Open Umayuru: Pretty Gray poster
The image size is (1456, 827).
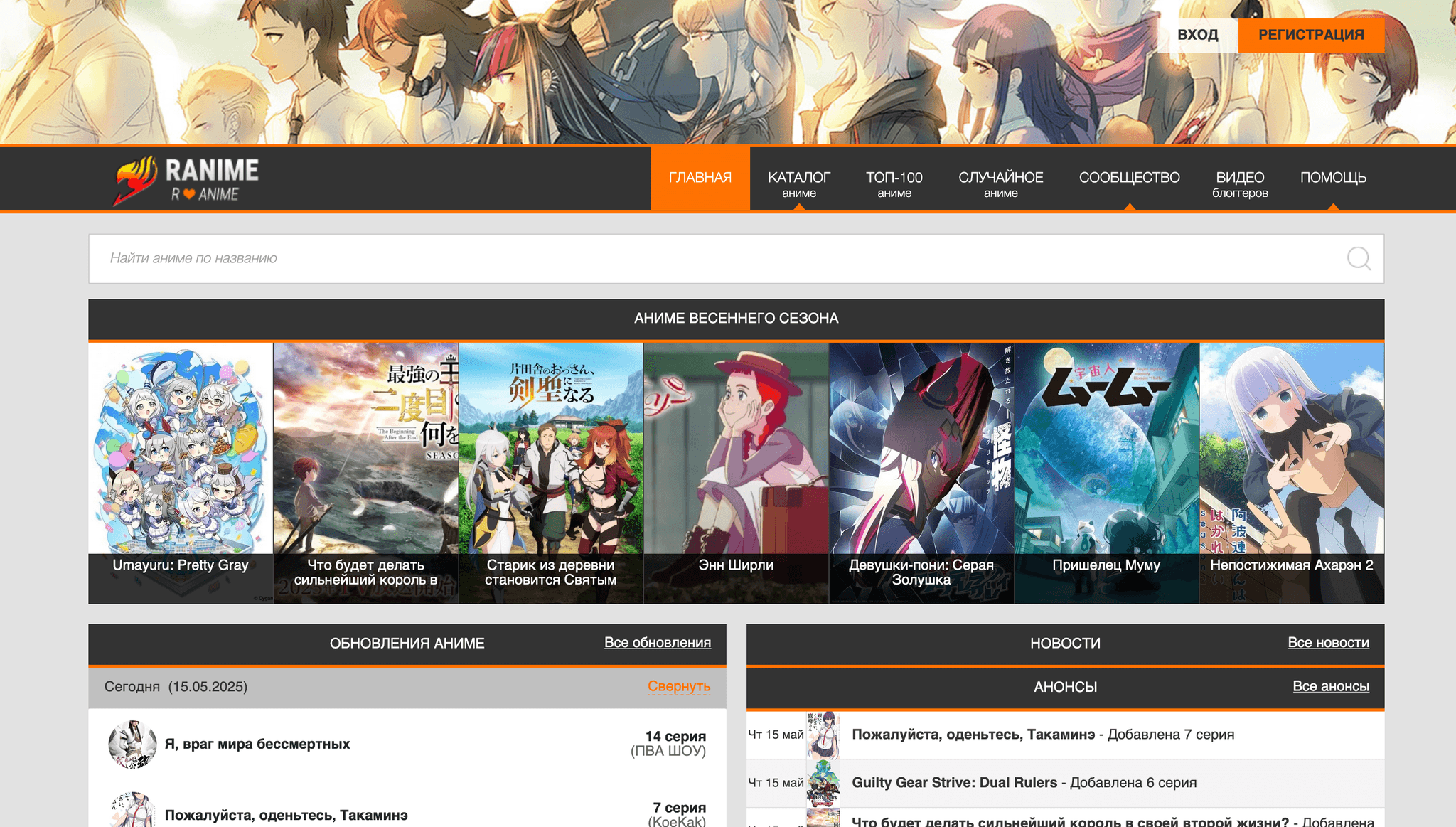tap(181, 473)
